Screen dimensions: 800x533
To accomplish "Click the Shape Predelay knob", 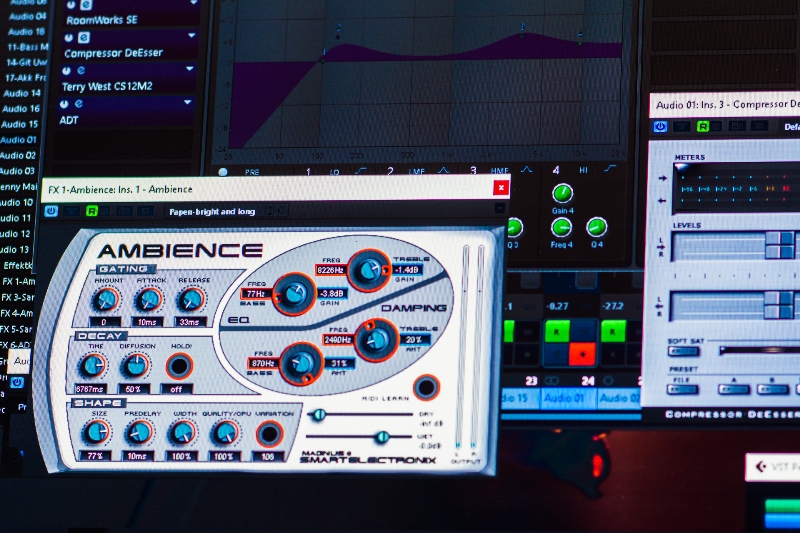I will tap(139, 433).
